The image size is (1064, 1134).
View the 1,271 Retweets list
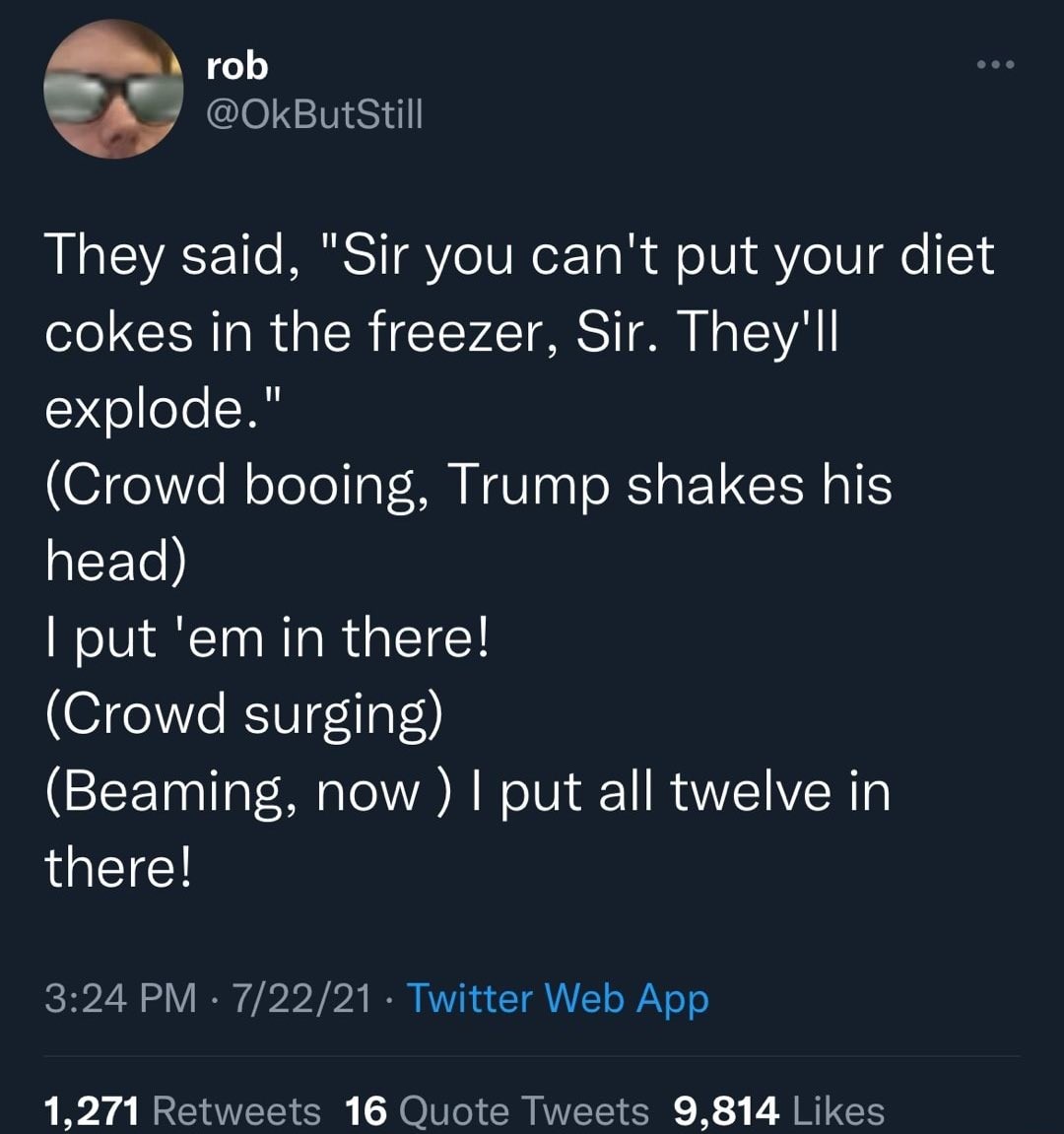pyautogui.click(x=183, y=1111)
